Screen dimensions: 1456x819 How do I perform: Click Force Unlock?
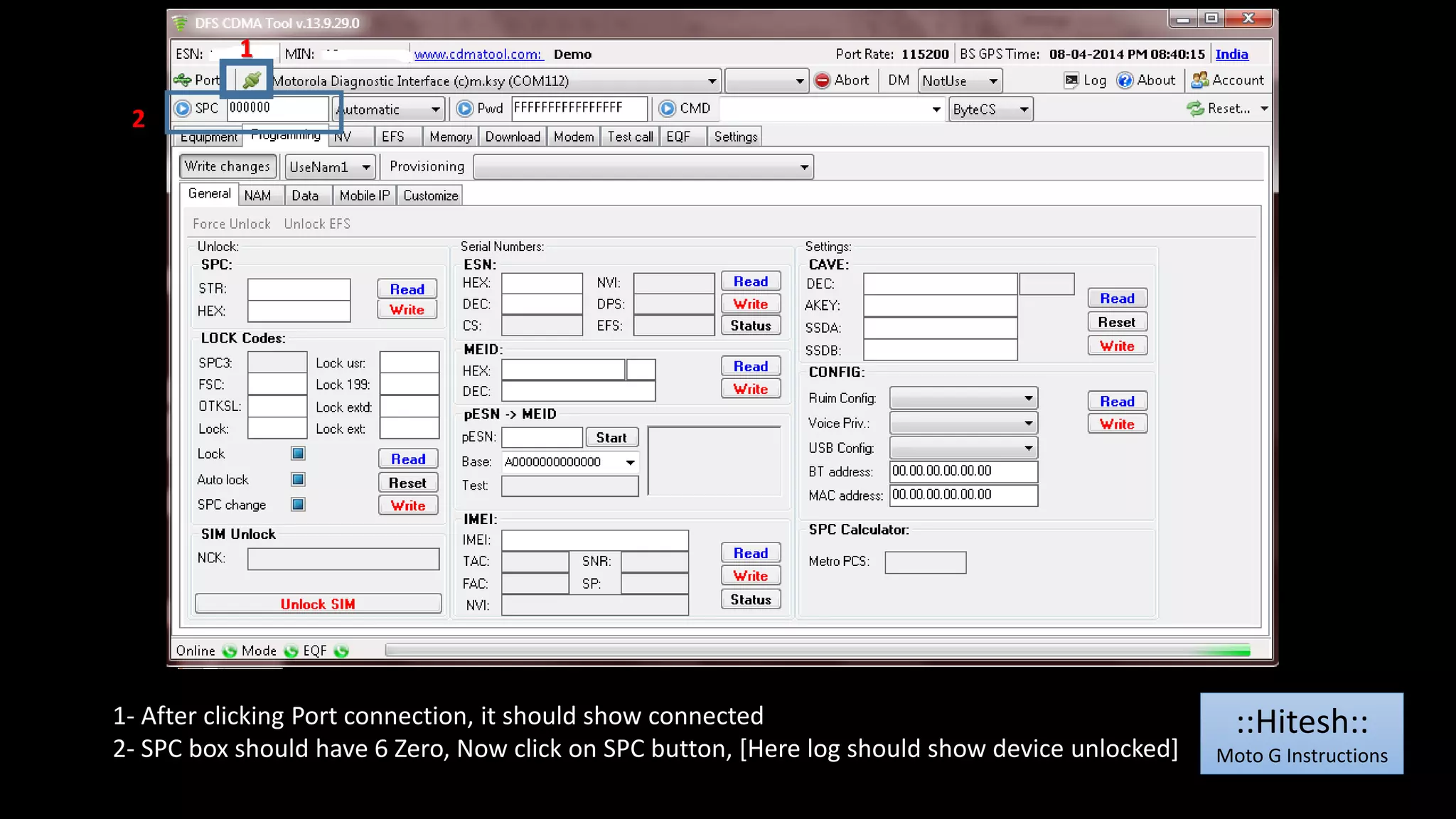coord(232,224)
